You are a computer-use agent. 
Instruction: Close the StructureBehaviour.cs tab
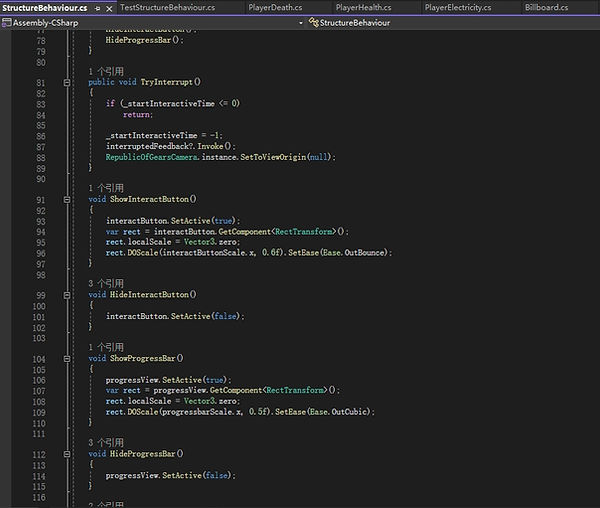click(109, 8)
